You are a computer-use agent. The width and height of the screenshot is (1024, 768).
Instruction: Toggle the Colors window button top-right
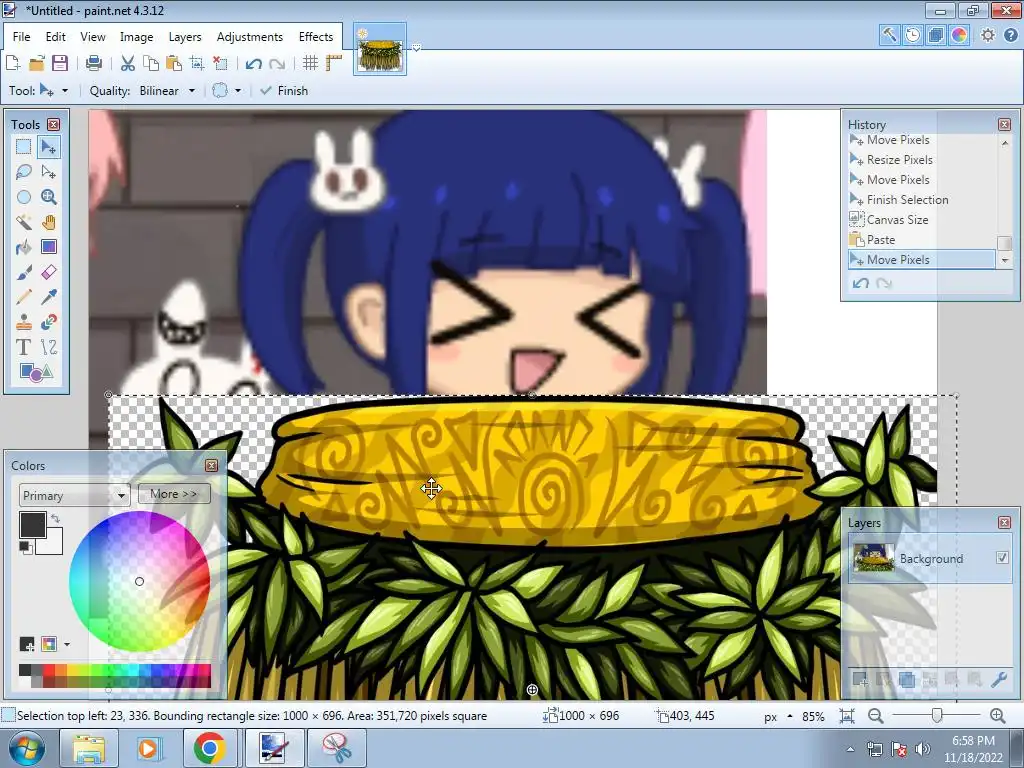[959, 35]
